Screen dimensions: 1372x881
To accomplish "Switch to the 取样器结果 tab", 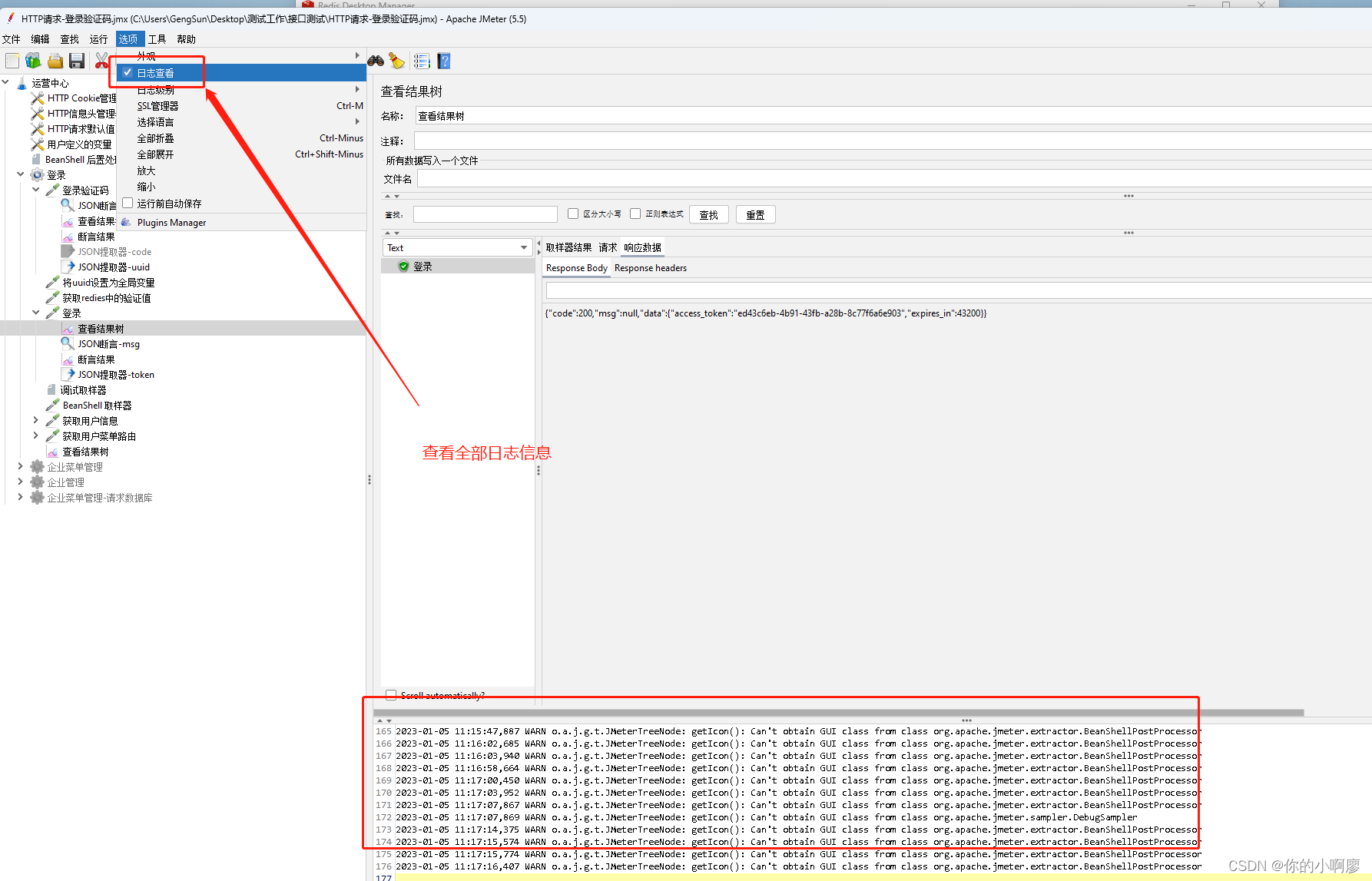I will point(568,247).
